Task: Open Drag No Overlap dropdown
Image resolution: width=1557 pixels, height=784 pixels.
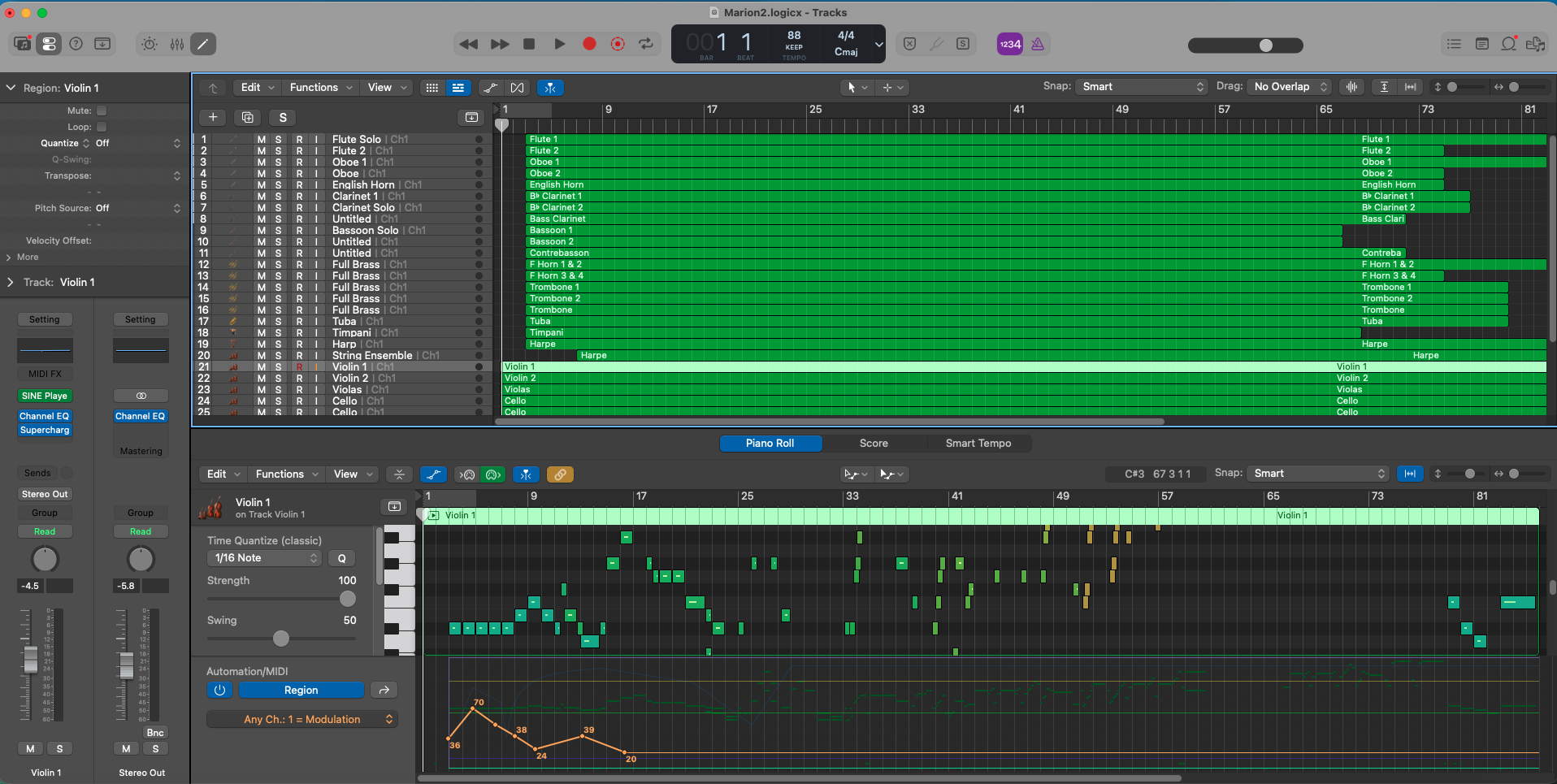Action: (x=1290, y=87)
